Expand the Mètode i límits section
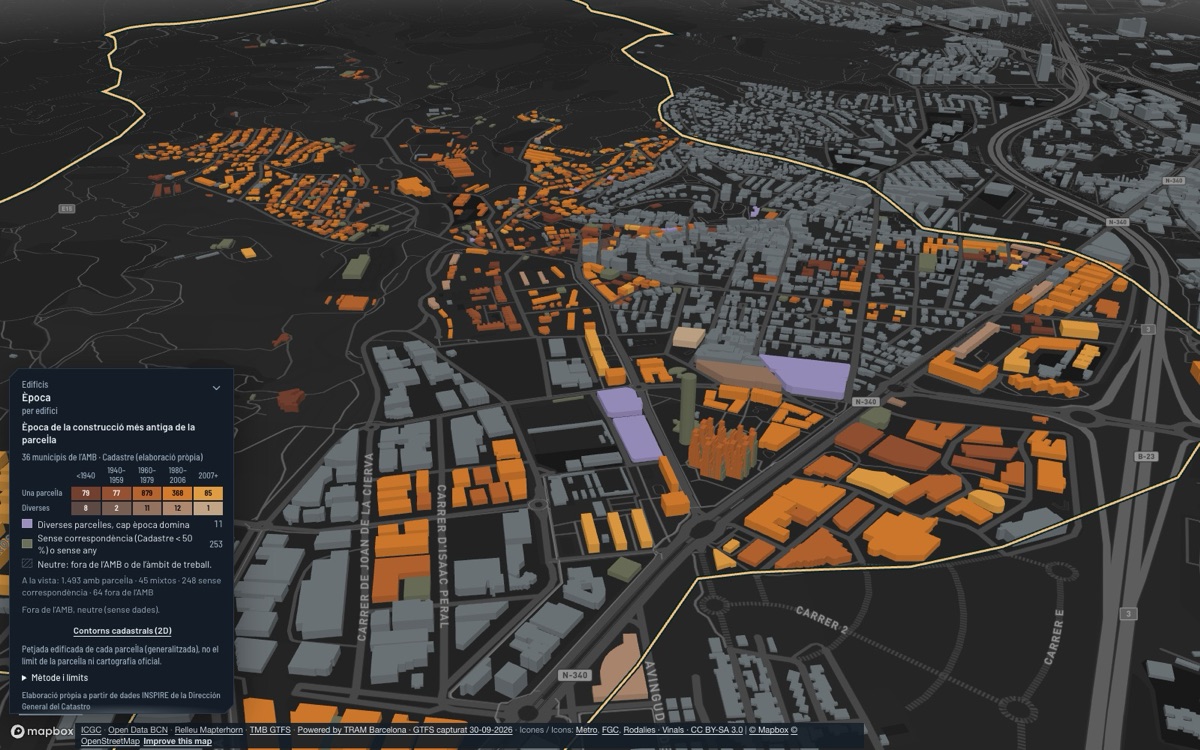Image resolution: width=1200 pixels, height=750 pixels. click(55, 678)
